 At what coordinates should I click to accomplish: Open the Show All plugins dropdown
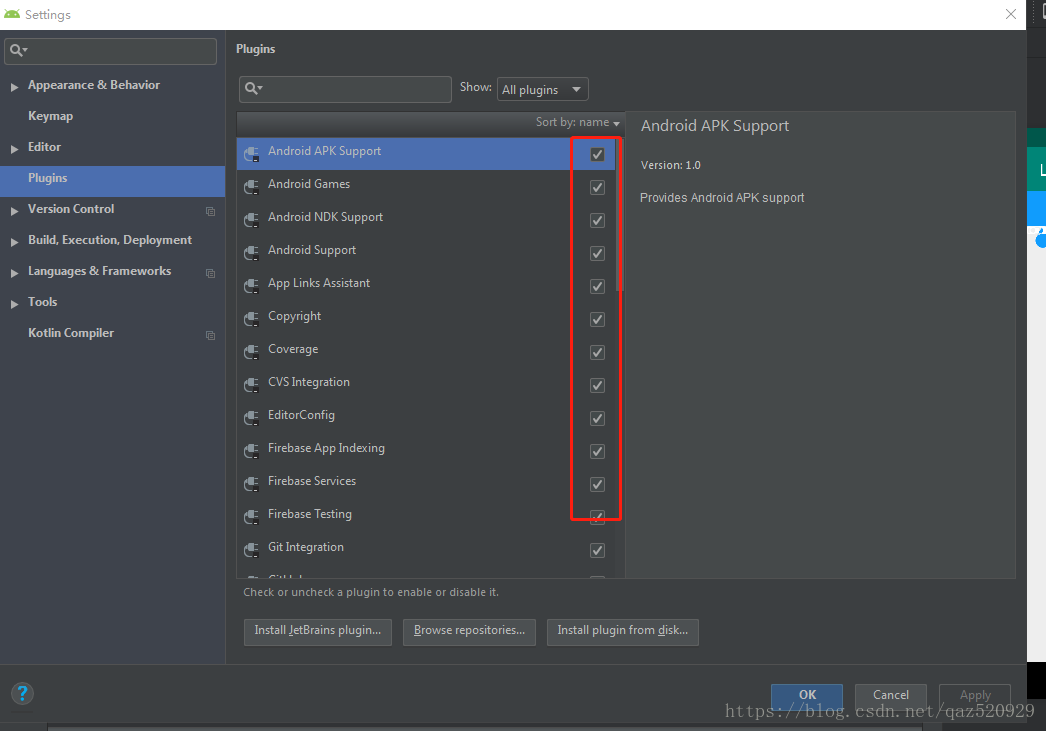pos(542,89)
